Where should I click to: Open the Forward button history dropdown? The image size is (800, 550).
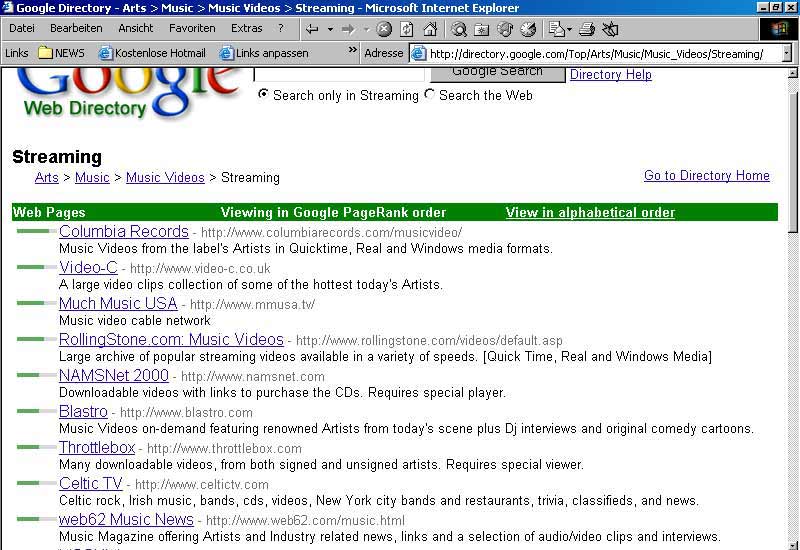[x=366, y=30]
